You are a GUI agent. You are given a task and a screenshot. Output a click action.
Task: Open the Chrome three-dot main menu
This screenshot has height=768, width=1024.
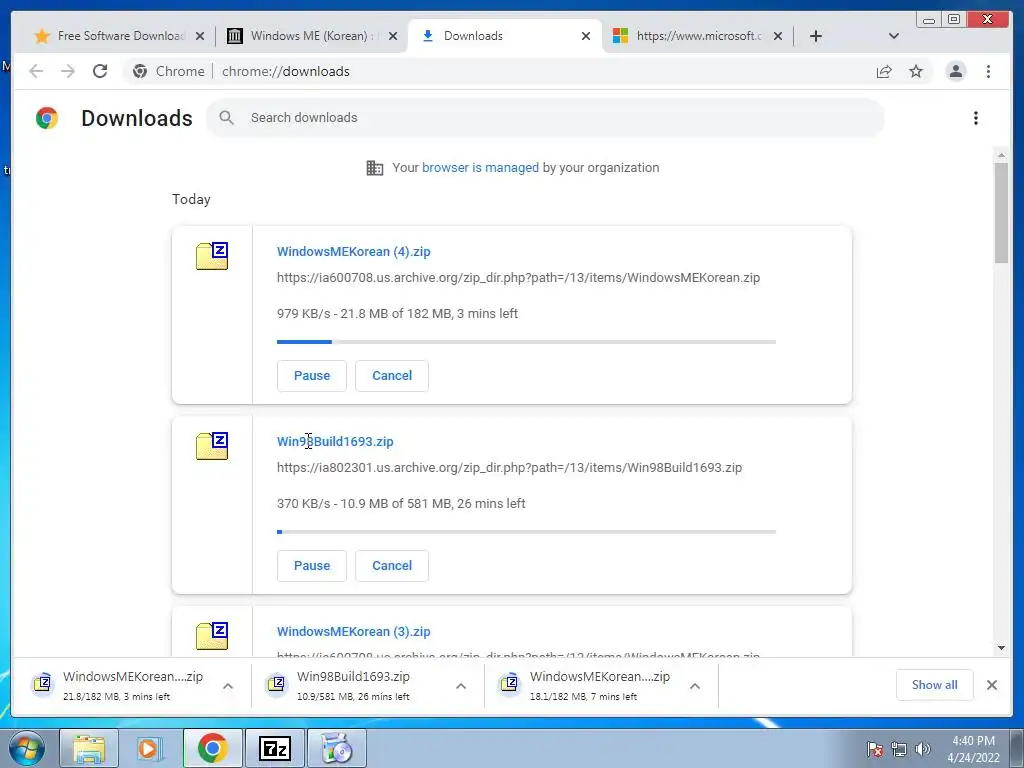click(x=988, y=71)
